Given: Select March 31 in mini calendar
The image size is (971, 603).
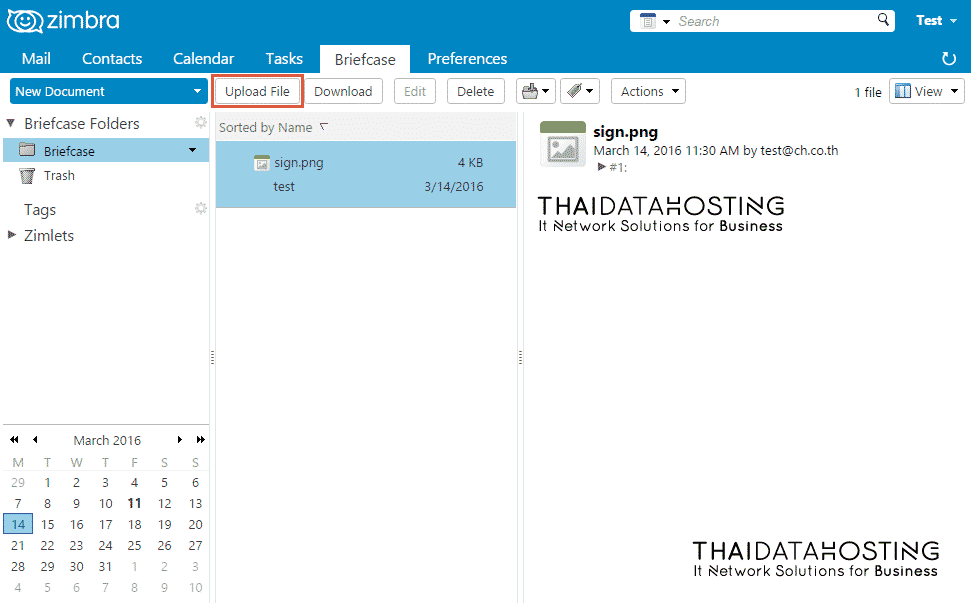Looking at the screenshot, I should pyautogui.click(x=105, y=566).
